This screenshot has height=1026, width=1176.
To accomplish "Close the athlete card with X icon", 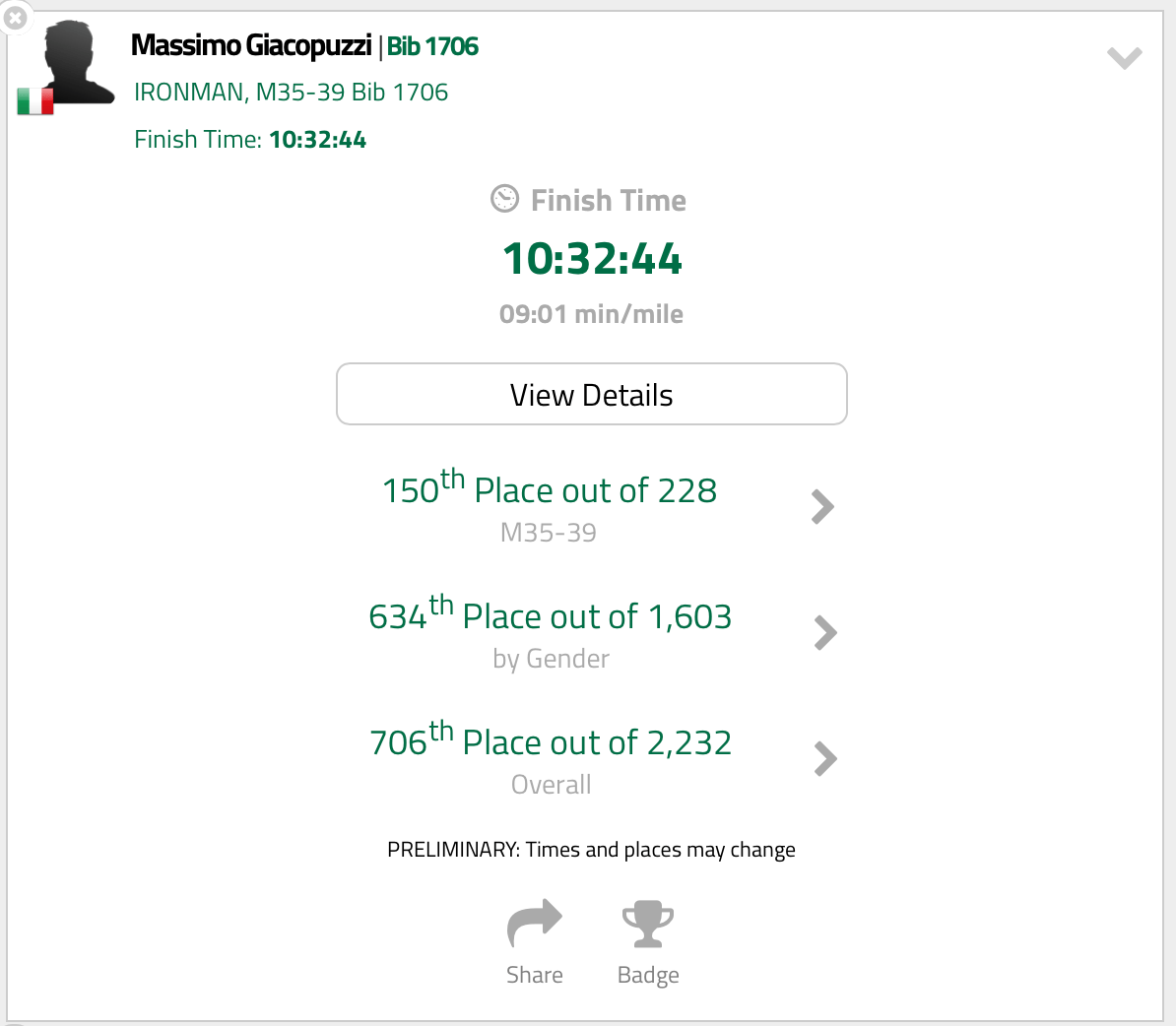I will [15, 18].
